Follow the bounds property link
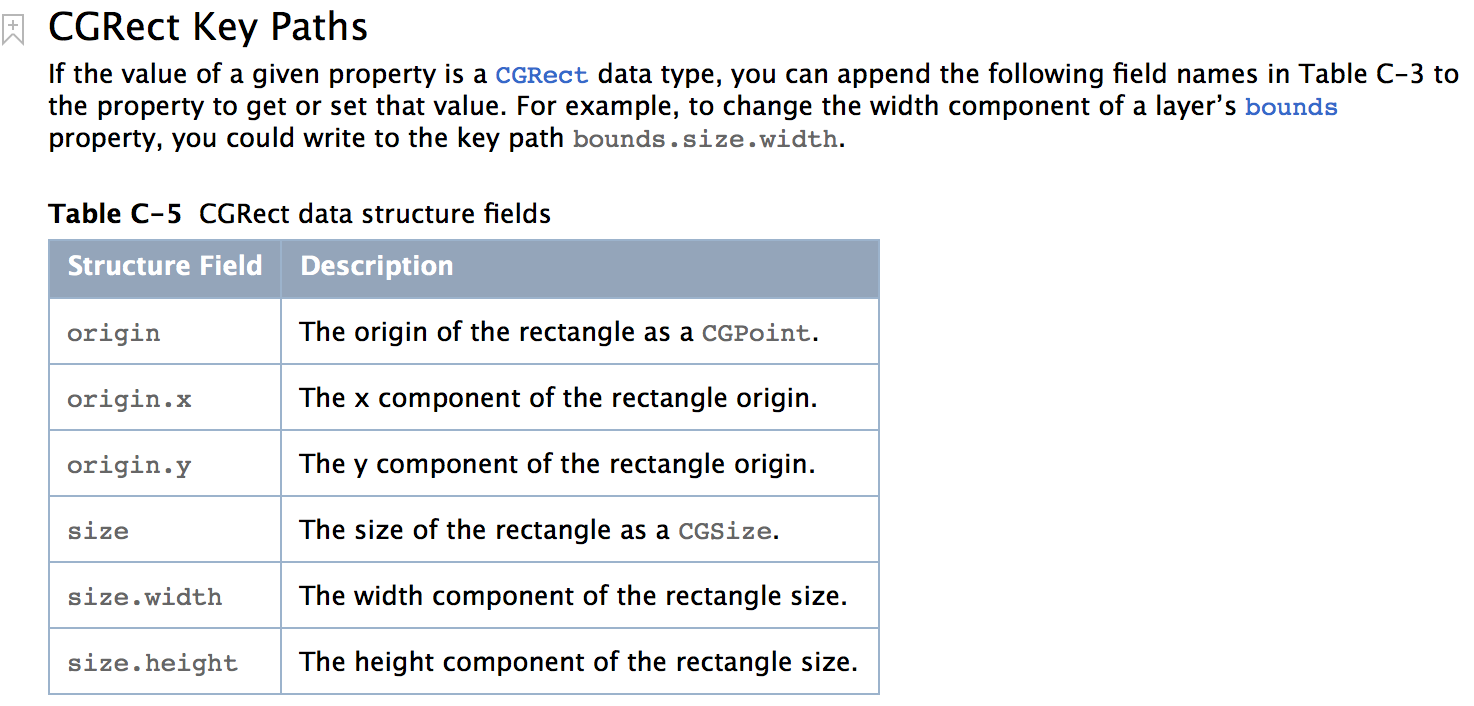This screenshot has width=1474, height=706. click(x=1290, y=108)
